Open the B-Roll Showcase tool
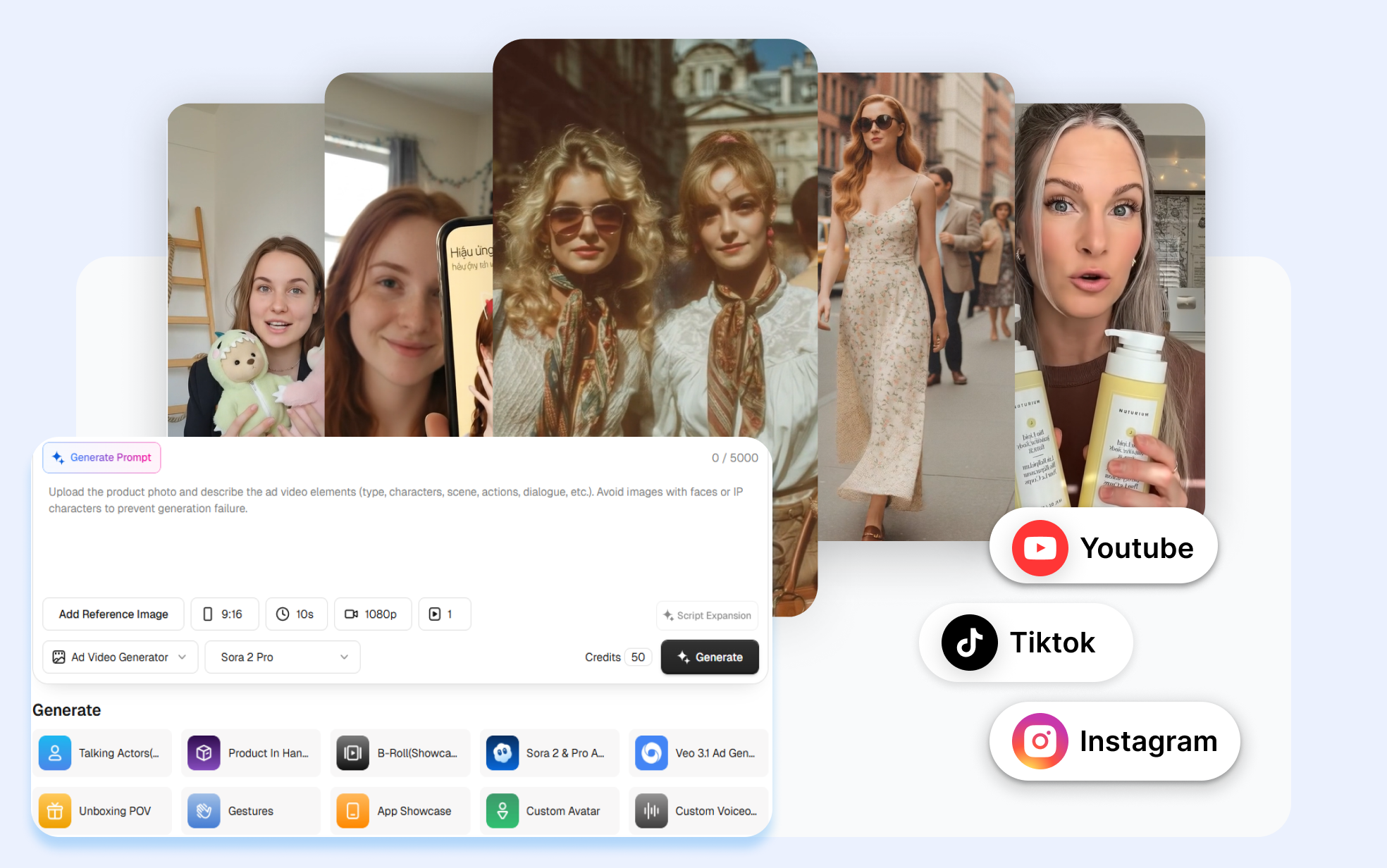Viewport: 1387px width, 868px height. 400,753
